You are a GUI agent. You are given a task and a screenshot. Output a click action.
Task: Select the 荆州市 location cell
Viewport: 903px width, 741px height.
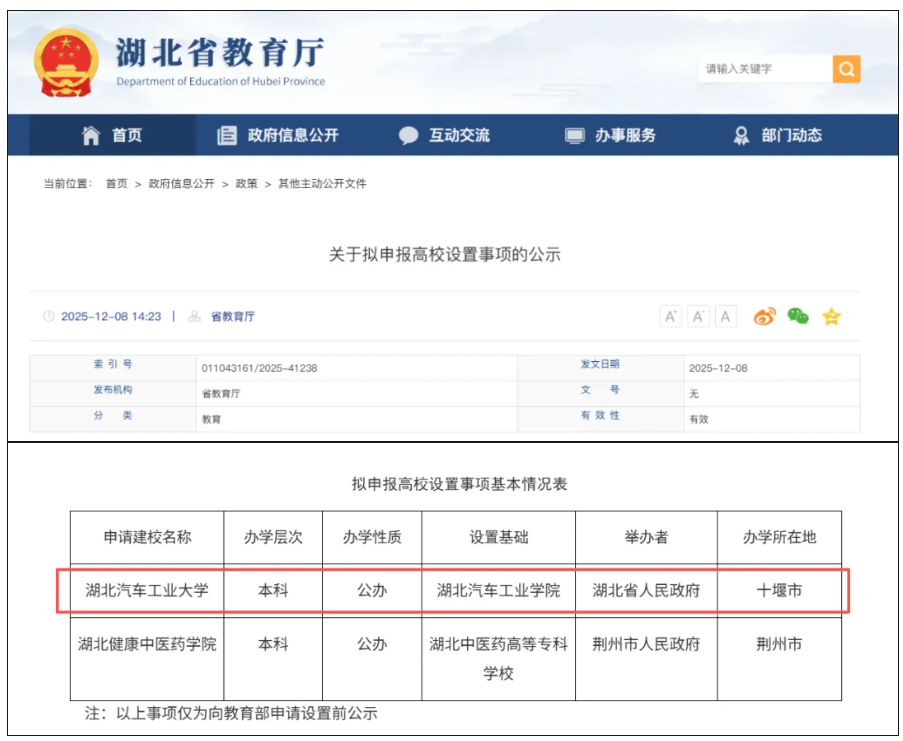(x=779, y=659)
